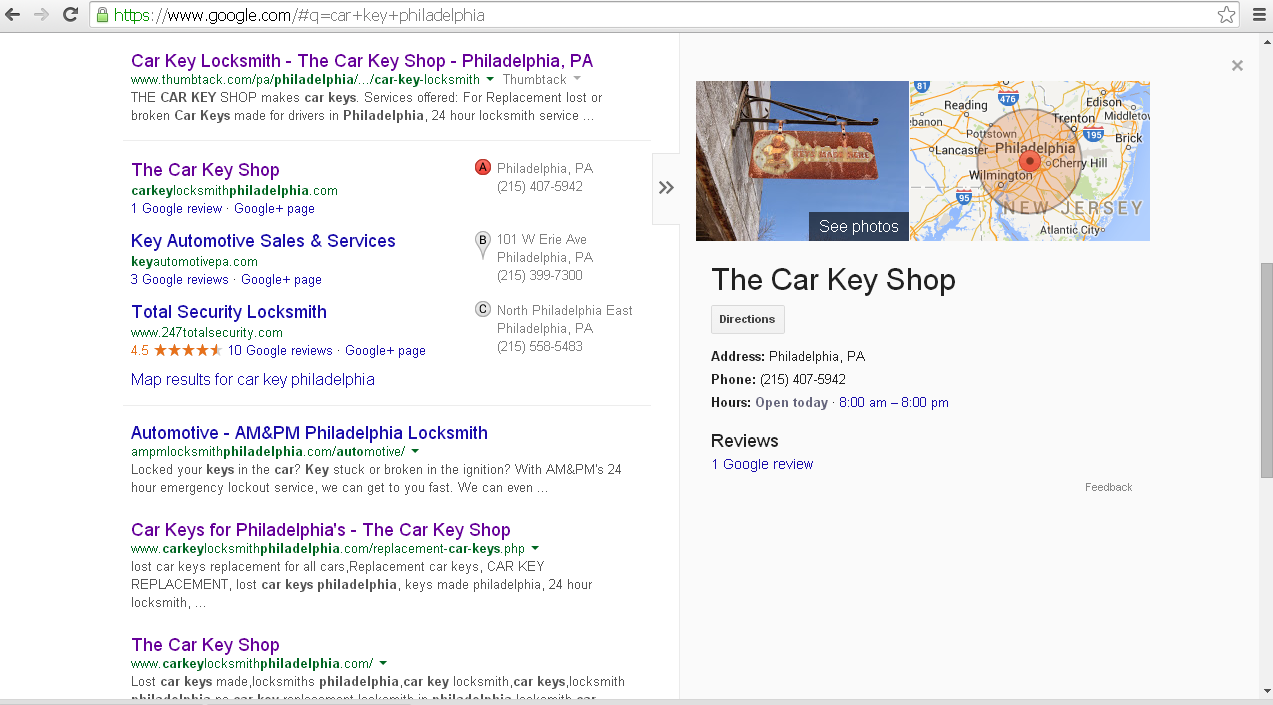This screenshot has height=705, width=1273.
Task: Click the address bar URL field
Action: click(660, 15)
